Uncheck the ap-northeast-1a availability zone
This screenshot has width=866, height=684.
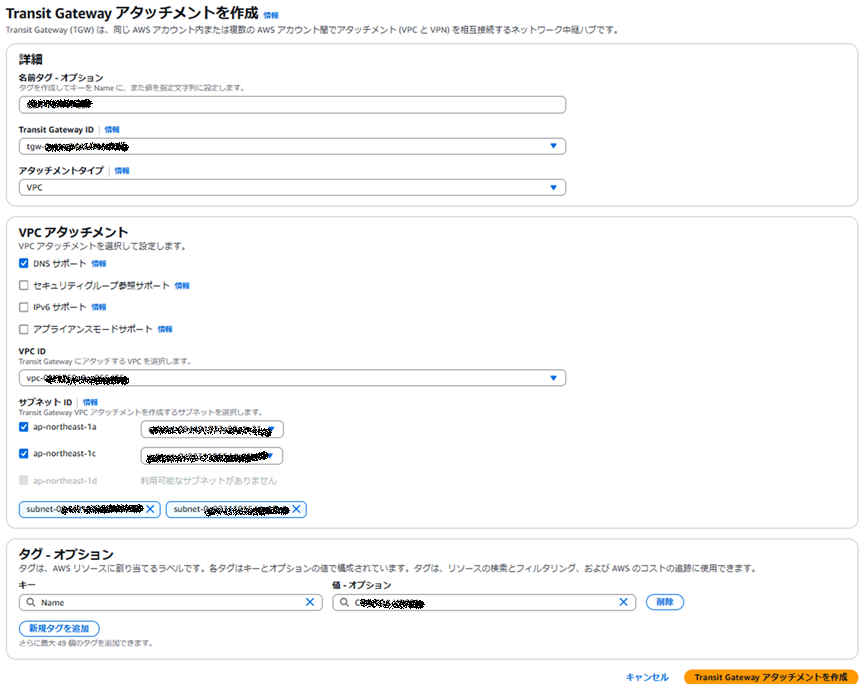[24, 427]
